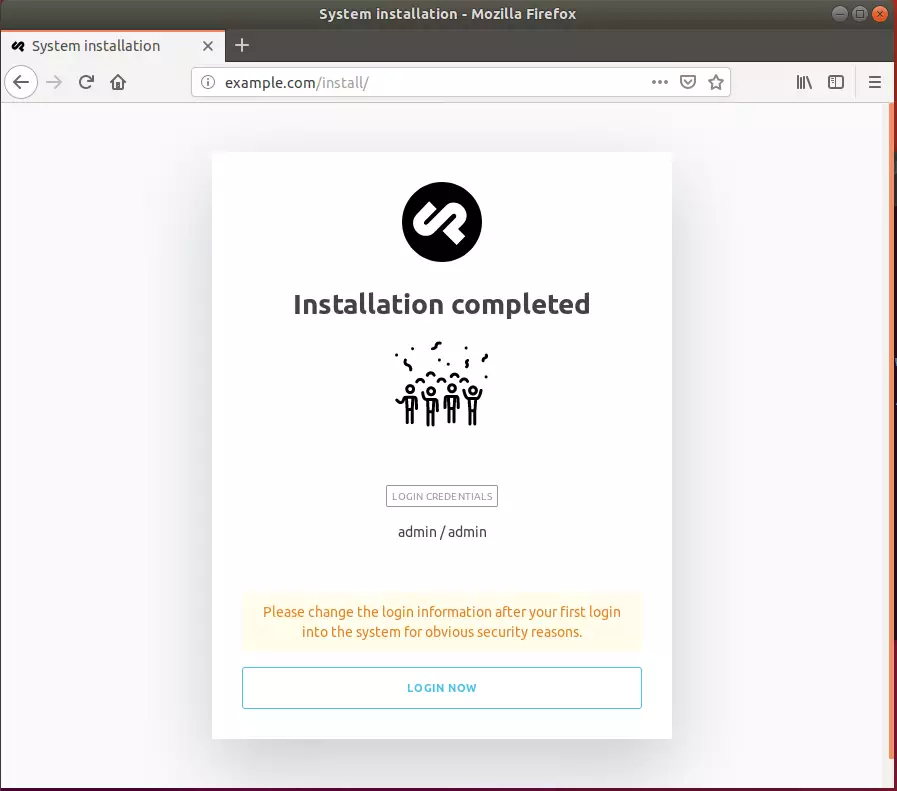
Task: Close the Firefox window
Action: point(880,14)
